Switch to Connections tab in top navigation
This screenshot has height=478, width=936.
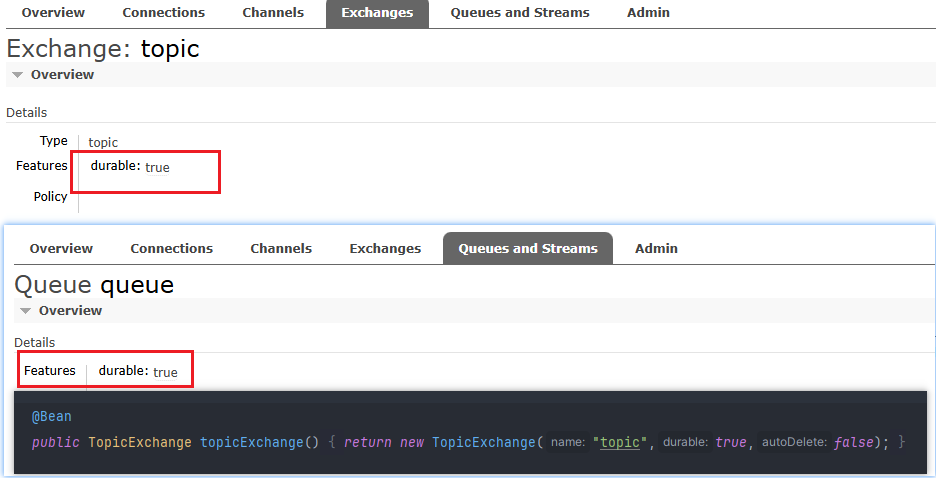click(164, 13)
